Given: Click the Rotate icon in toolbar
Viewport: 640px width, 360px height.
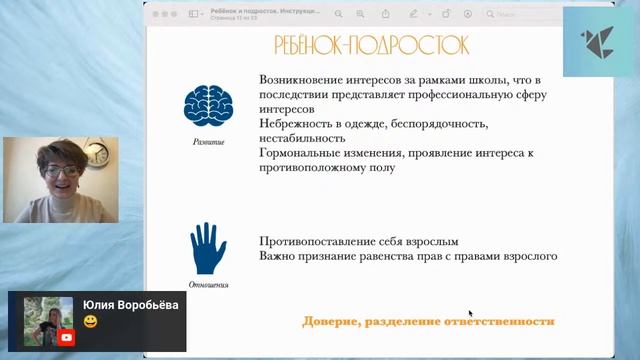Looking at the screenshot, I should tap(446, 14).
